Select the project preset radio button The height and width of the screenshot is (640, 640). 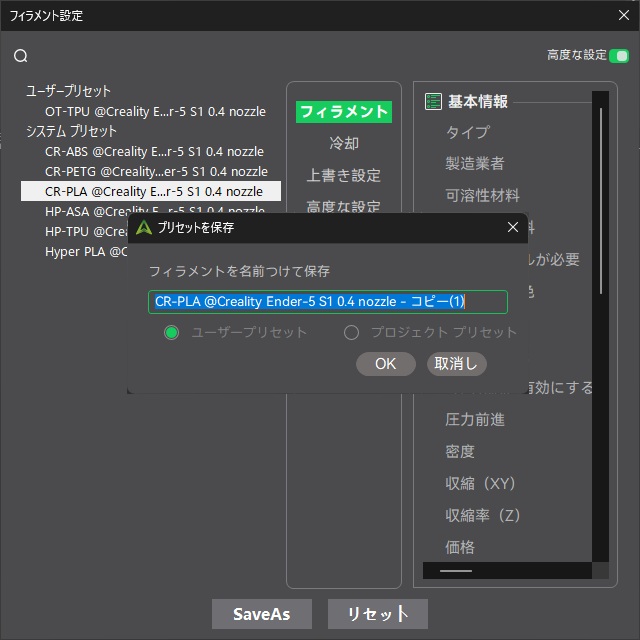tap(351, 332)
